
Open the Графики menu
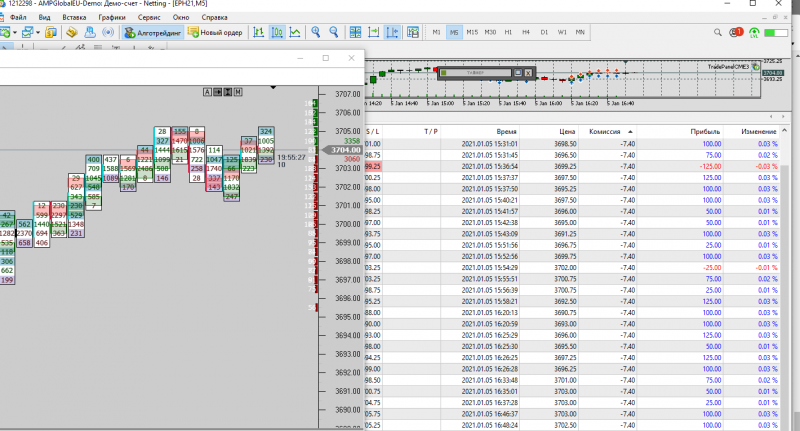[x=112, y=17]
